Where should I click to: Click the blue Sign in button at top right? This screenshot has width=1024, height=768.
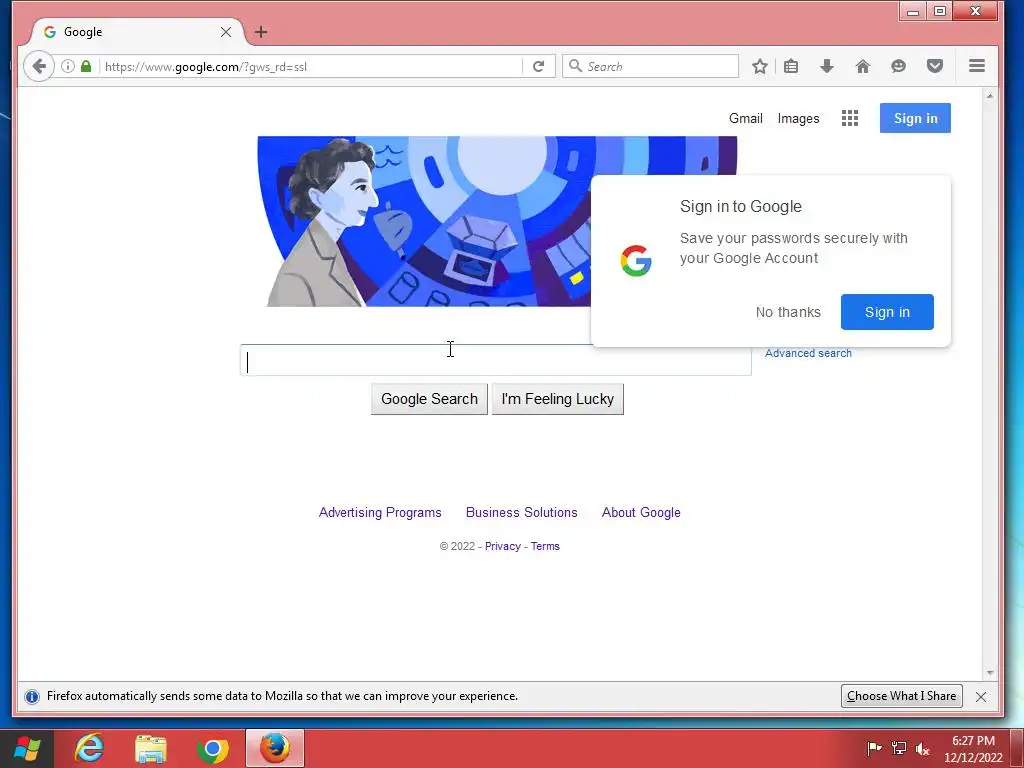pos(915,118)
